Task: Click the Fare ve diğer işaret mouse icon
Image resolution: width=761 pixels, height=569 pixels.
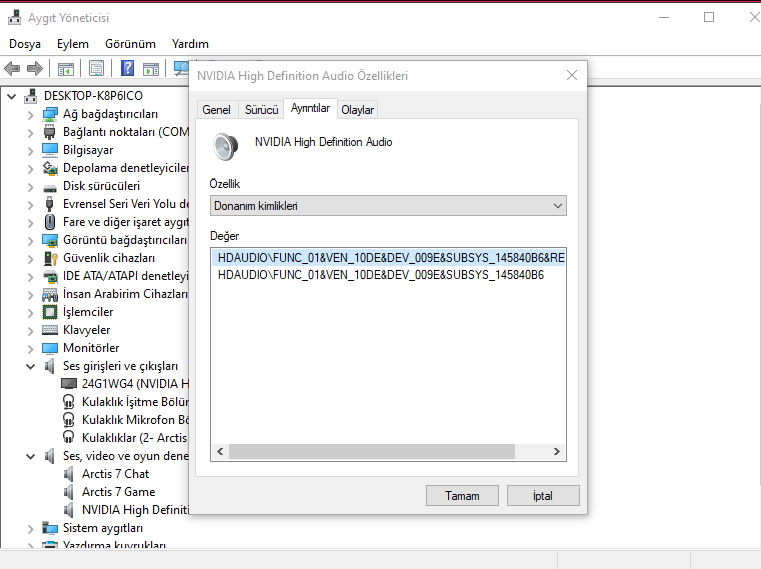Action: click(50, 222)
